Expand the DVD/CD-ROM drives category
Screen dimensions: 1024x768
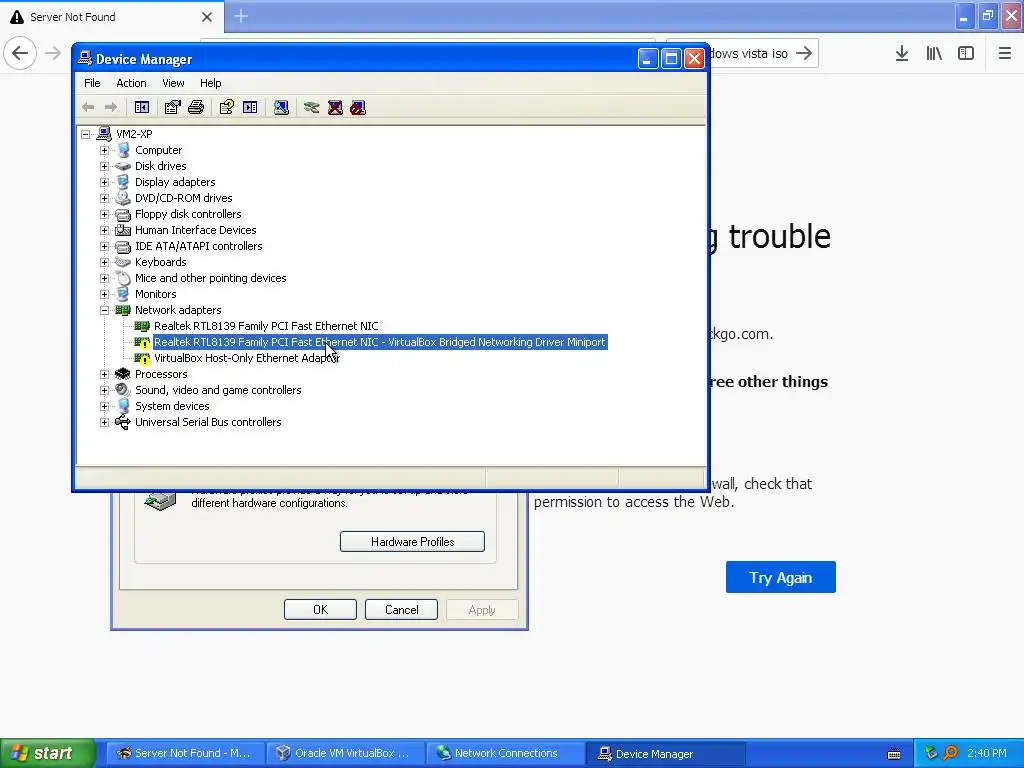104,198
